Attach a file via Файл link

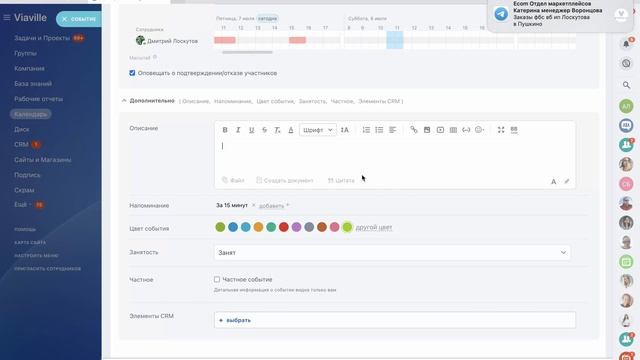[233, 180]
